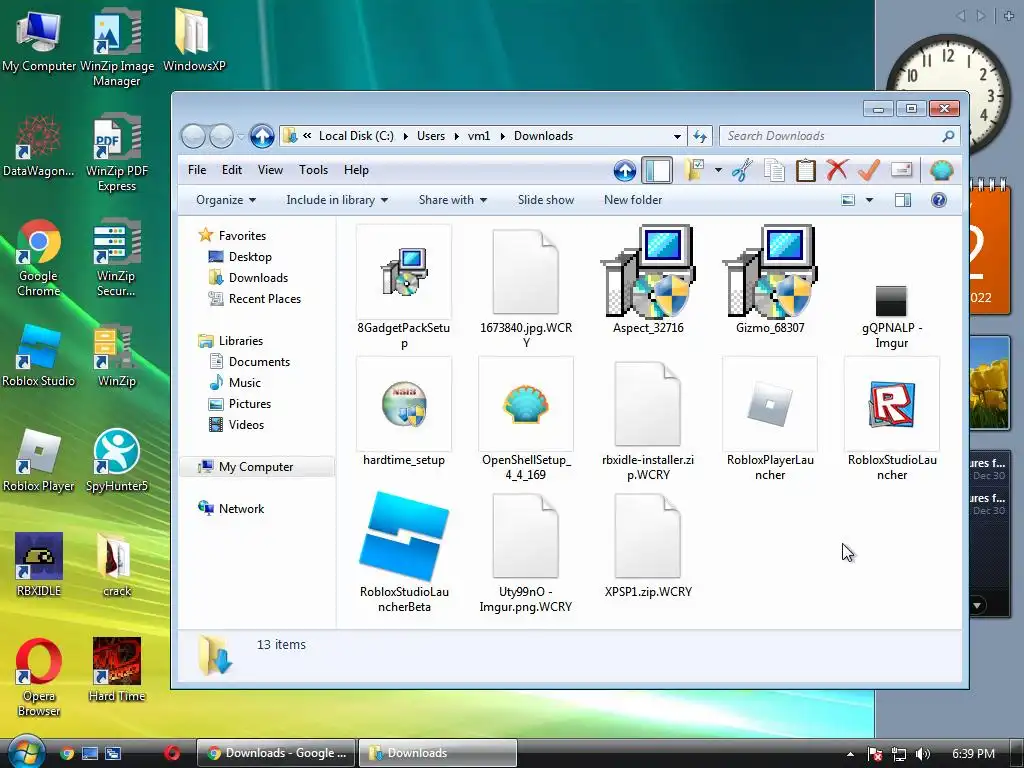Select the RobloxStudioLauncherBeta file

click(x=404, y=552)
